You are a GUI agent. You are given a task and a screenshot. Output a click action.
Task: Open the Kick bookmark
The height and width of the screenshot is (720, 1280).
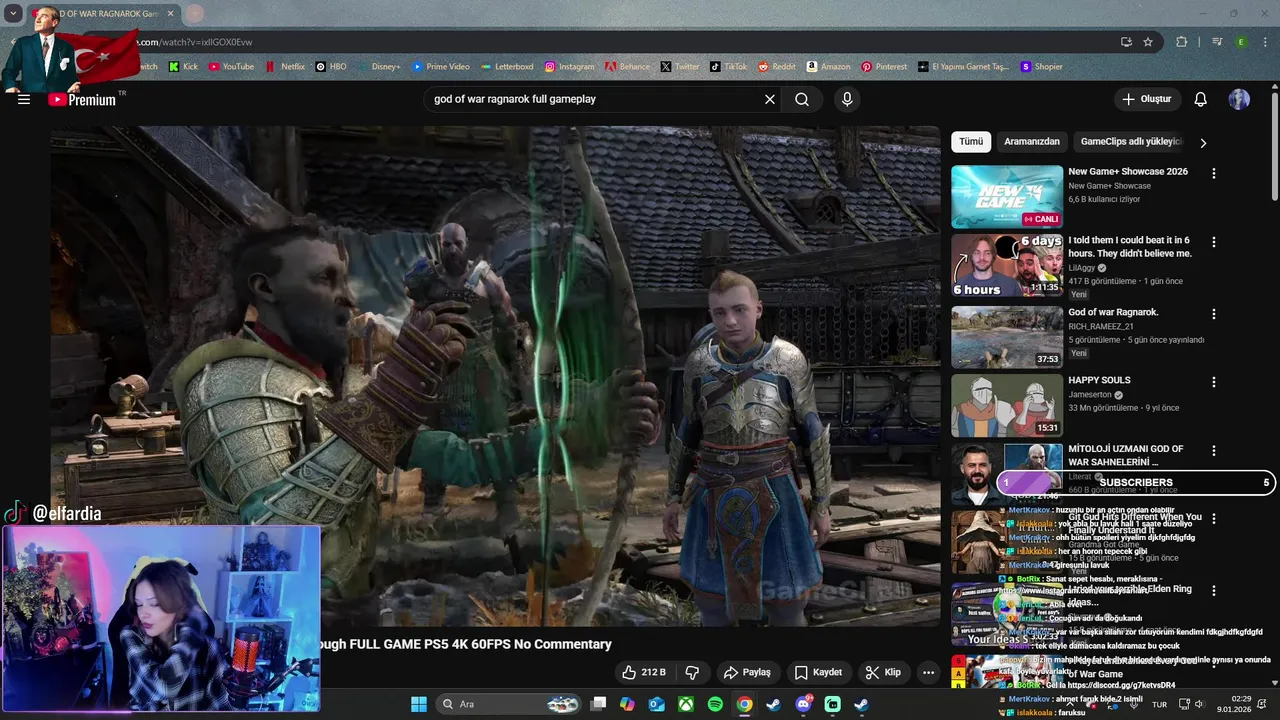coord(183,67)
